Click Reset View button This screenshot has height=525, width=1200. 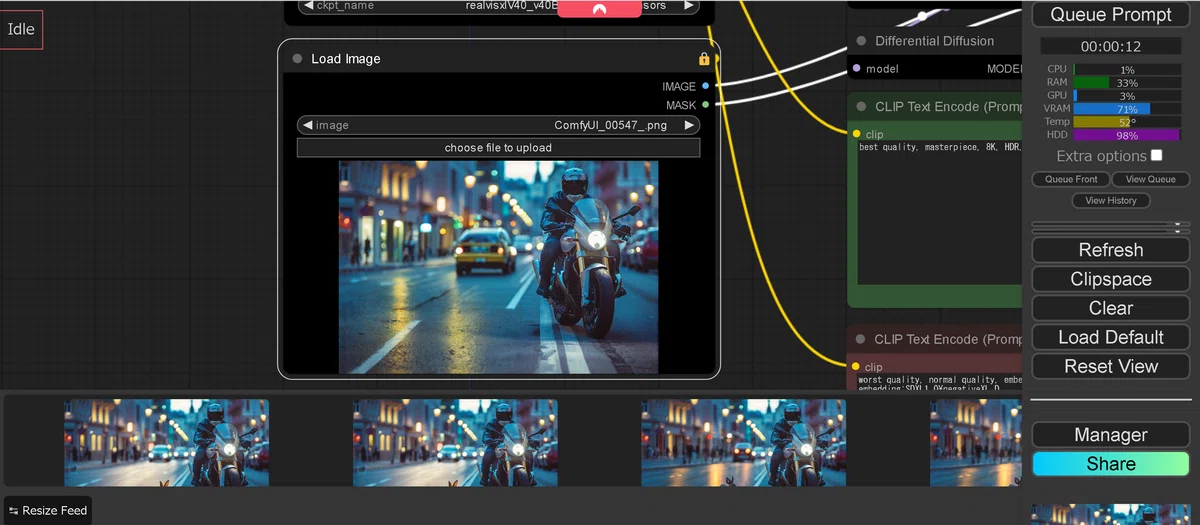pyautogui.click(x=1111, y=366)
